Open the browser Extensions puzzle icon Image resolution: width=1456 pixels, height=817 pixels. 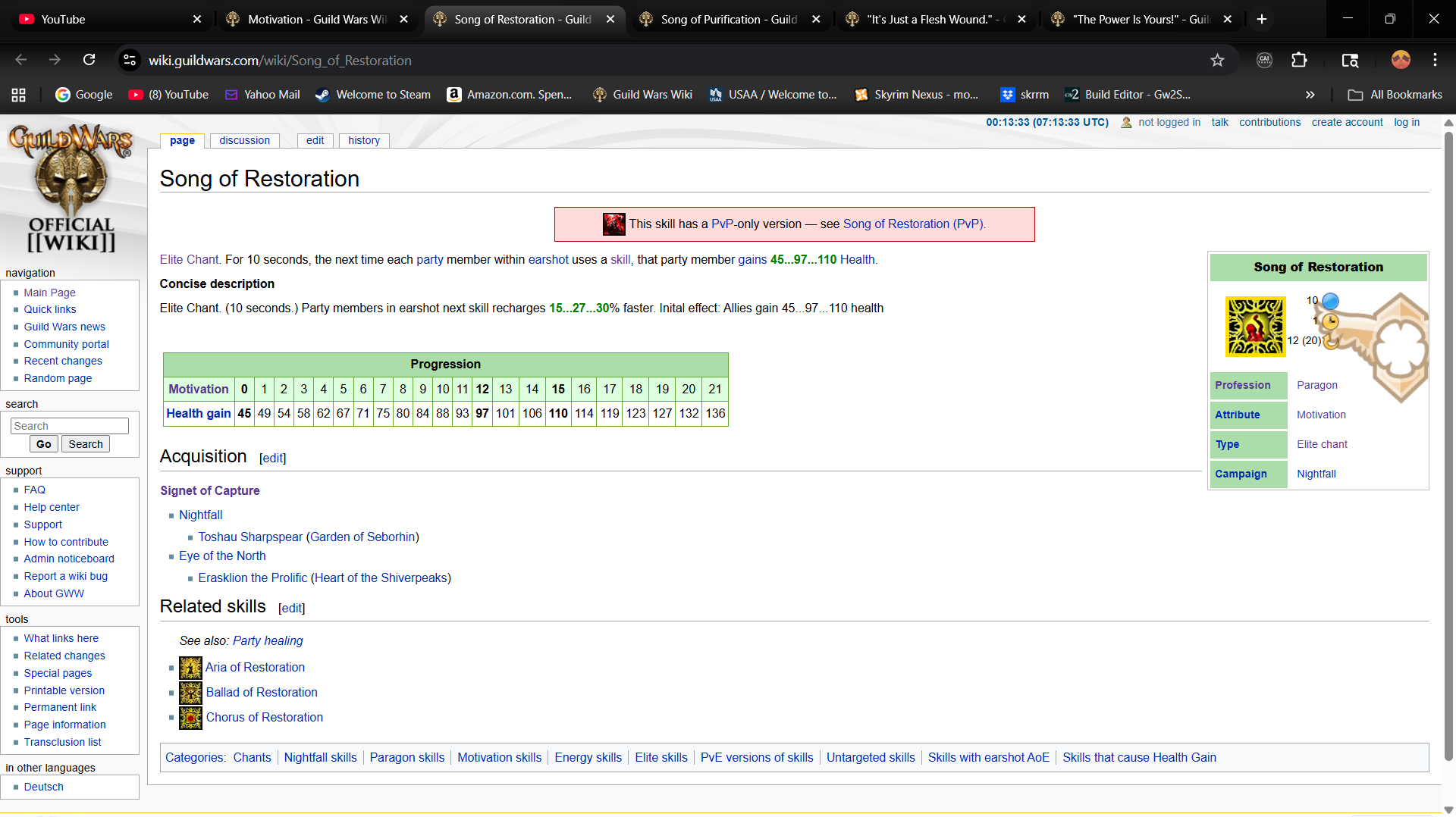pyautogui.click(x=1299, y=60)
